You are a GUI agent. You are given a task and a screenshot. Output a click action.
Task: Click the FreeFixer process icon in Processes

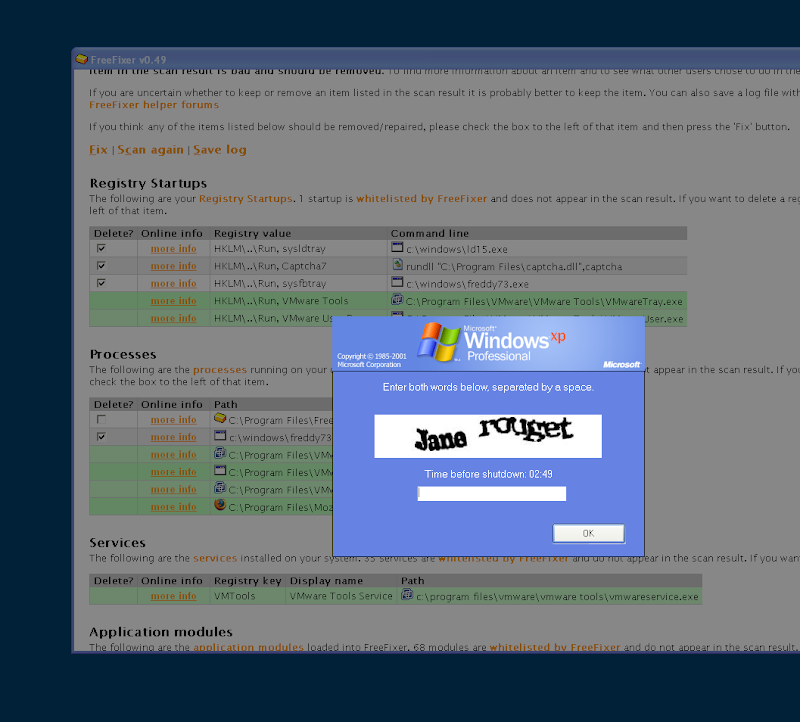point(220,418)
